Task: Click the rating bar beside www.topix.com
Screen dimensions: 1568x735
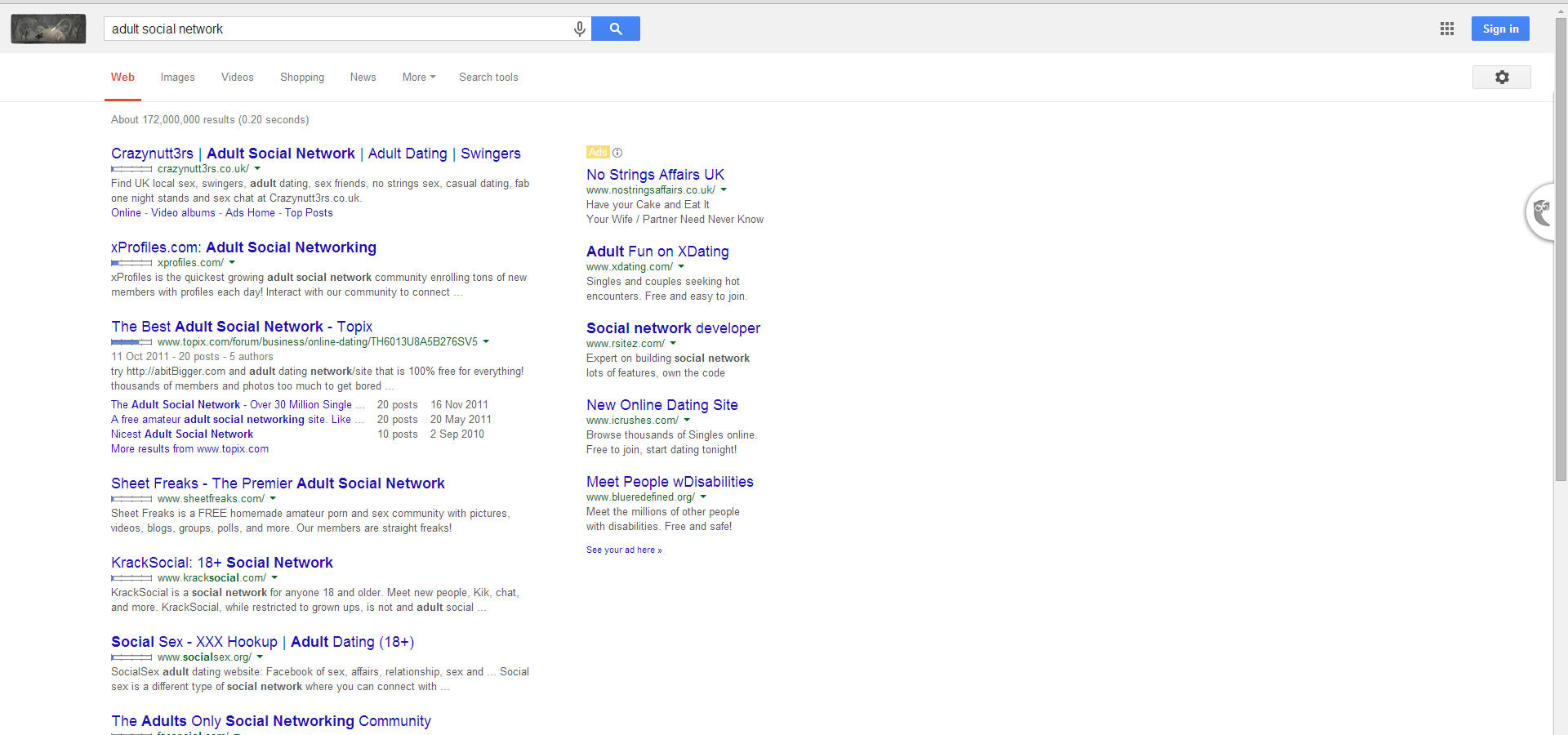Action: click(131, 342)
